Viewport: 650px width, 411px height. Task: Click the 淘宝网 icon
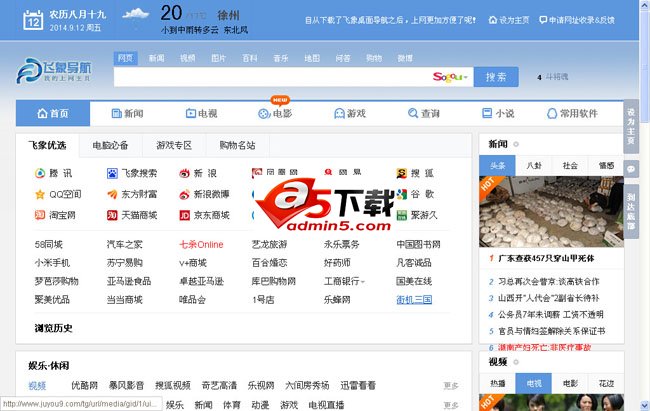pyautogui.click(x=40, y=215)
